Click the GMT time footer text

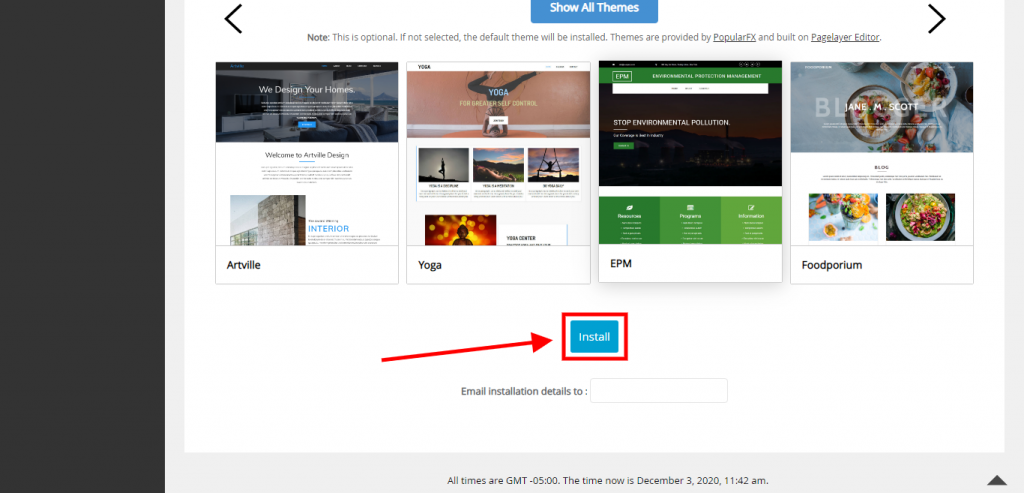tap(608, 481)
